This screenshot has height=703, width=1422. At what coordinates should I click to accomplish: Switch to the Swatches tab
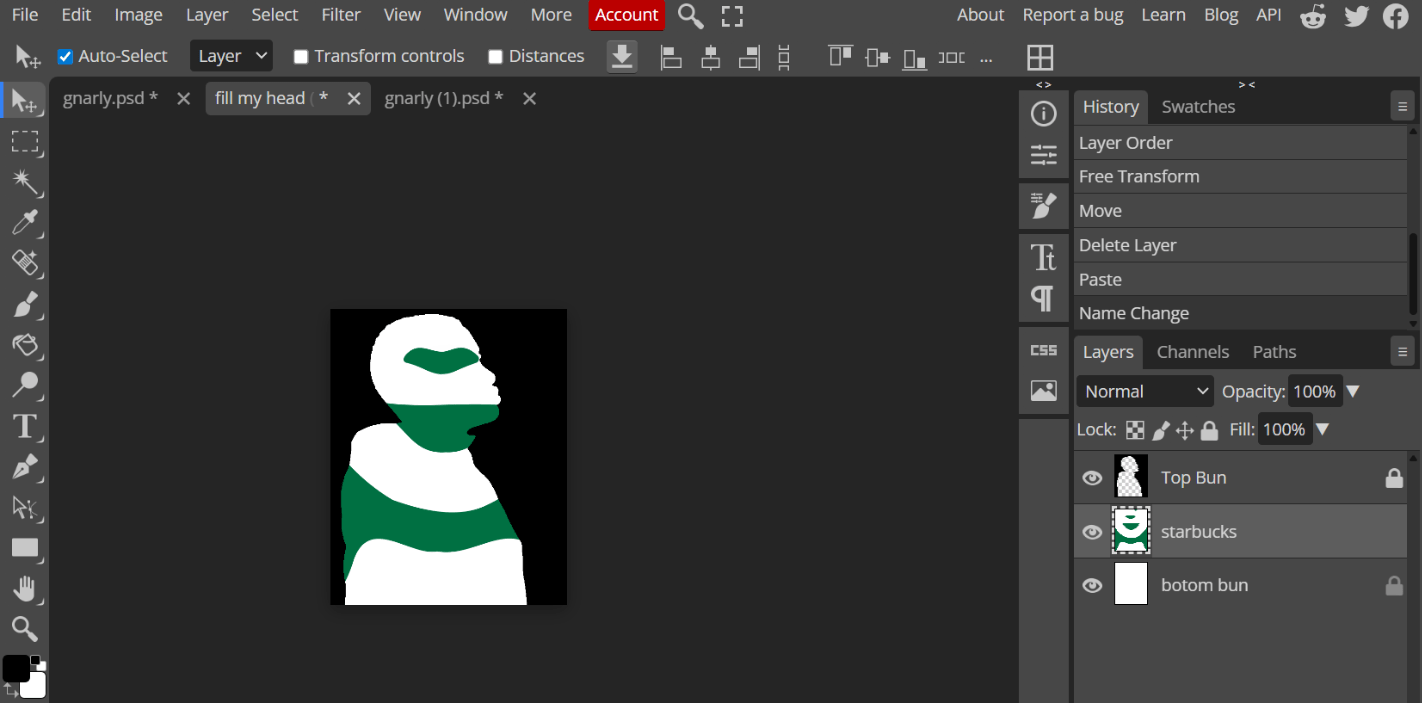[1198, 107]
